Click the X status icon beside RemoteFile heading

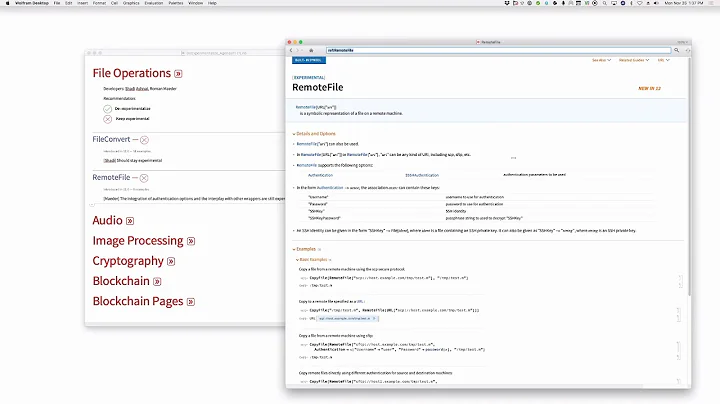144,178
